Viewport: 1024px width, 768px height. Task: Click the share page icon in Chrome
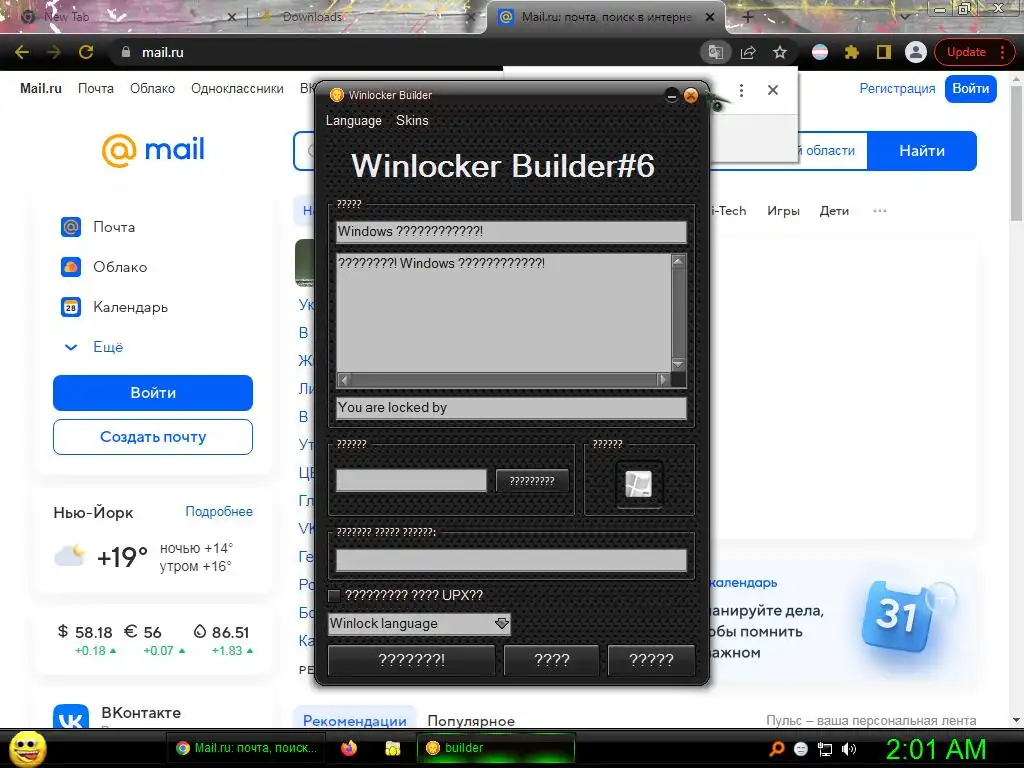tap(748, 52)
